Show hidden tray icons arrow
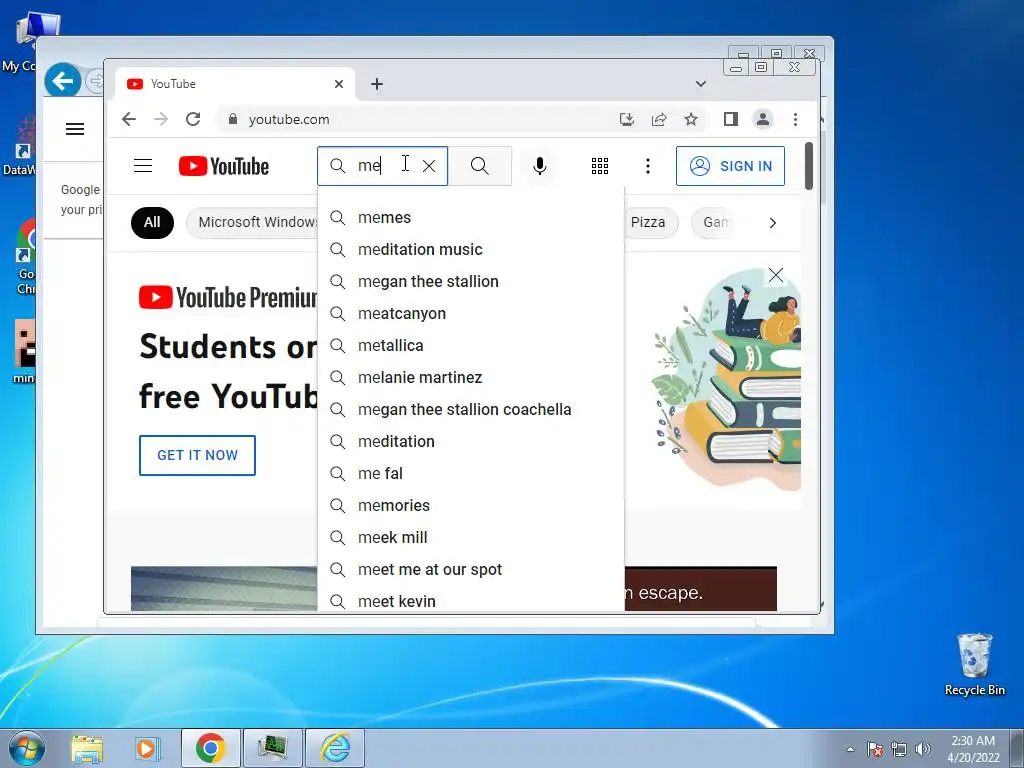The image size is (1024, 768). [x=850, y=749]
